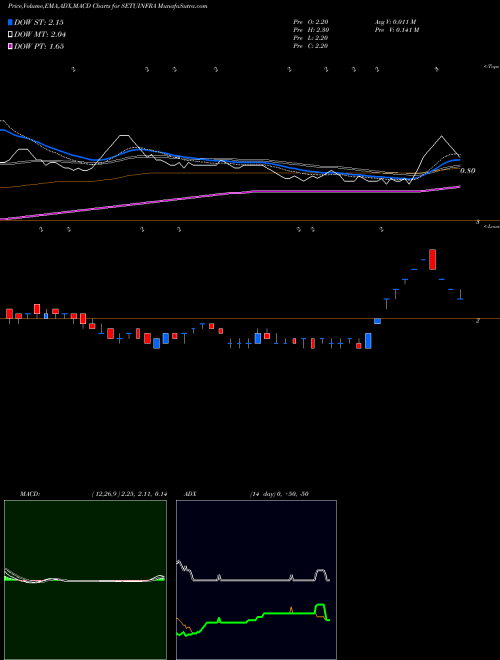The image size is (500, 660).
Task: Select the 'DOW PT: 1.65' legend text
Action: click(x=39, y=46)
